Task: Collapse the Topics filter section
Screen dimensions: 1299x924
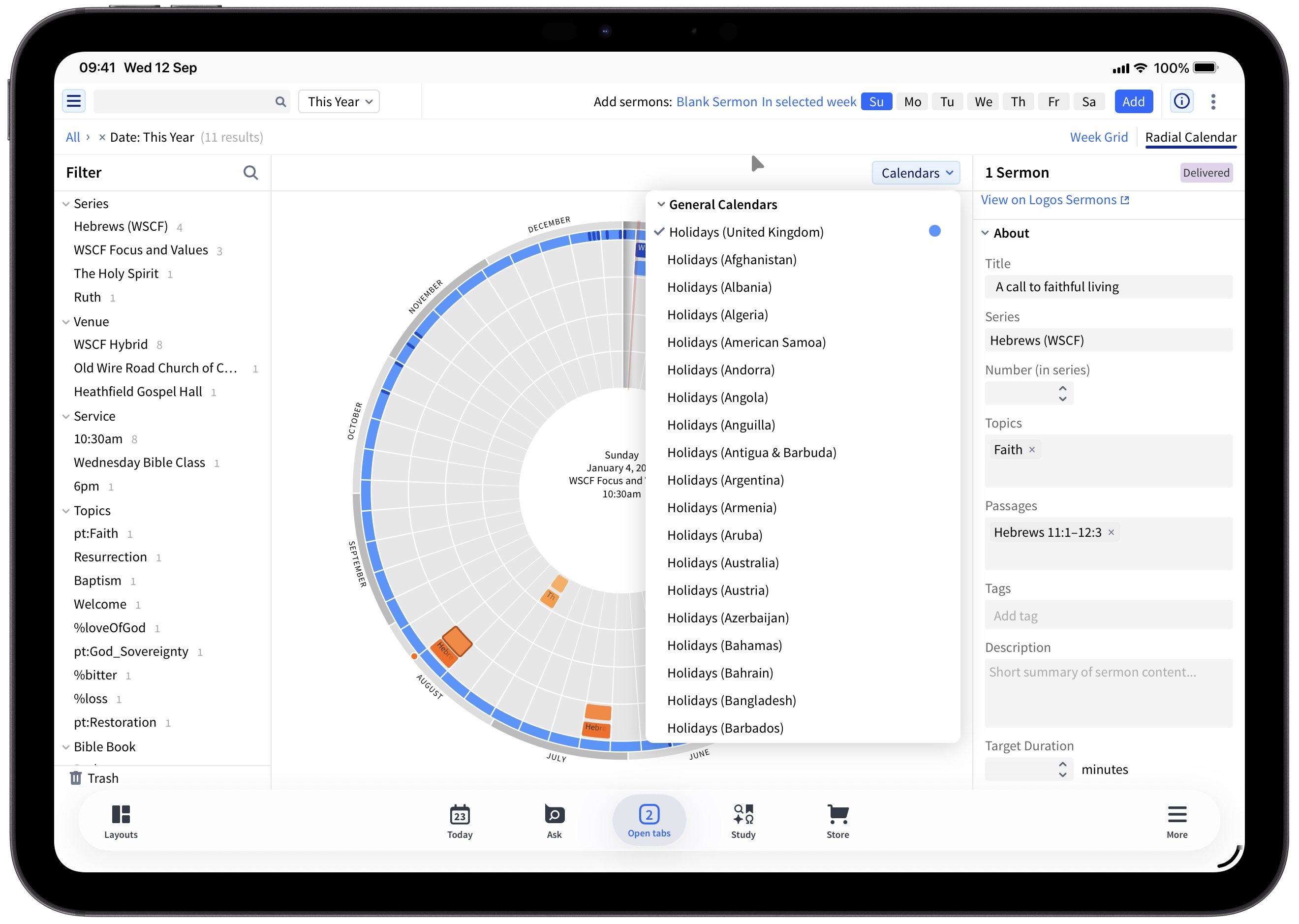Action: point(66,511)
